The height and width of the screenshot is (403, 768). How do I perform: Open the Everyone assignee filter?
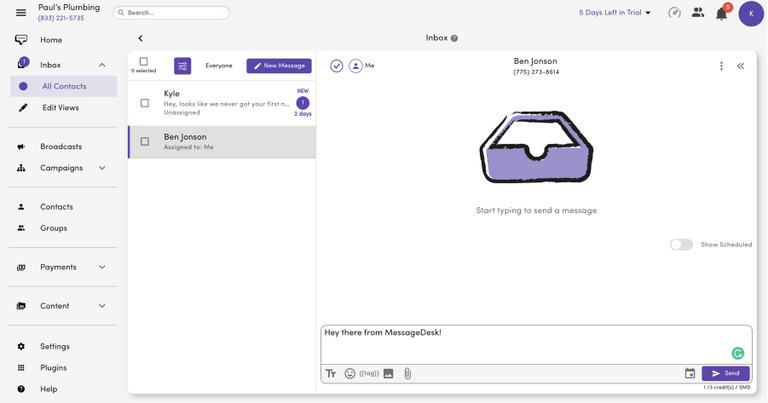(x=219, y=66)
